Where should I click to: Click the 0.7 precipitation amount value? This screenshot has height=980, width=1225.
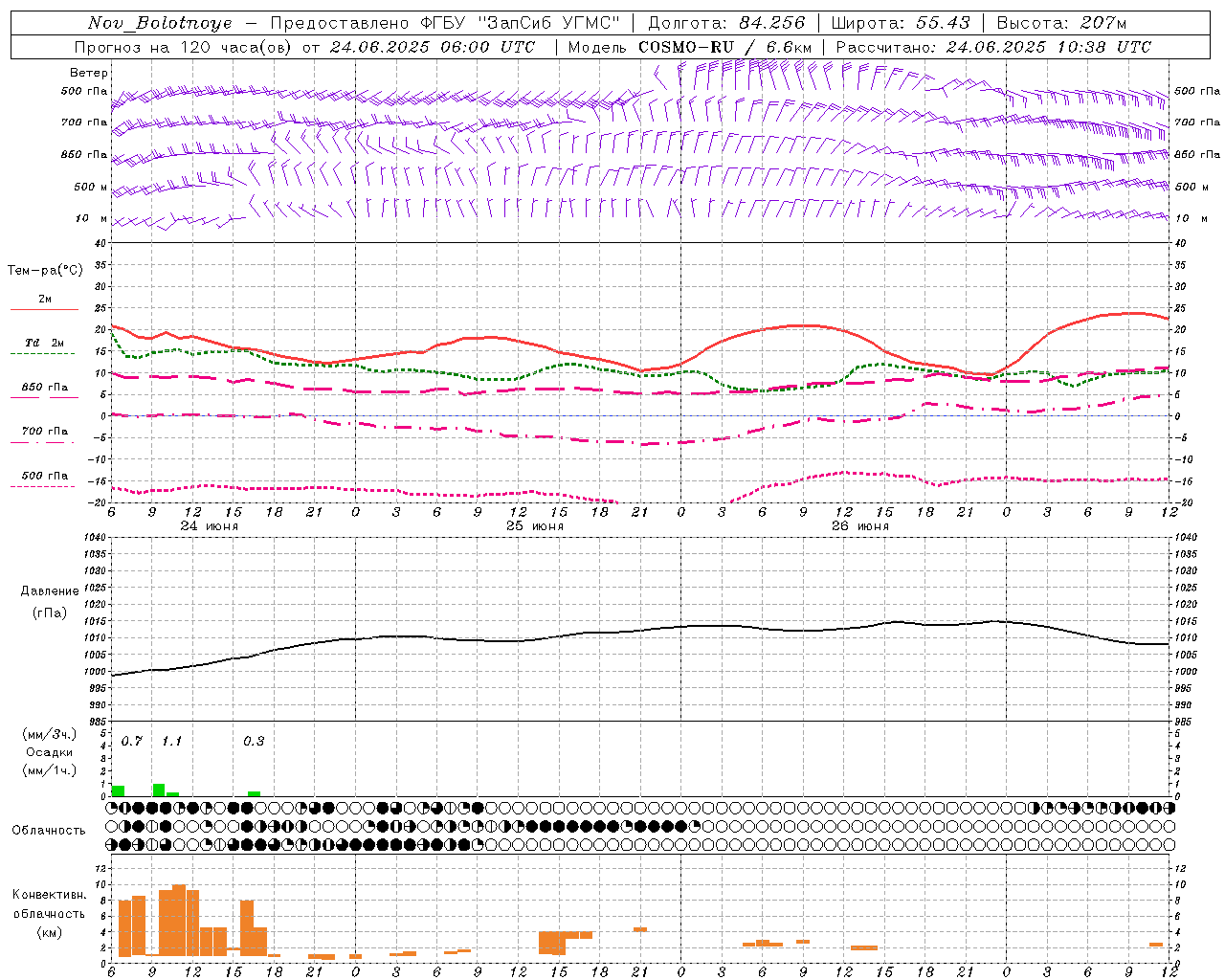pos(132,742)
